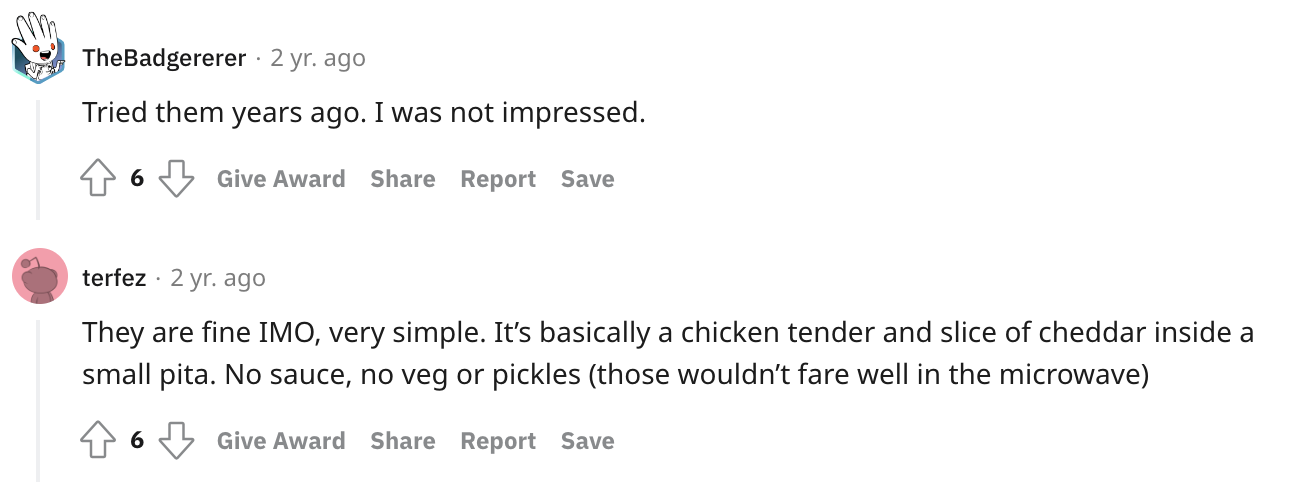Collapse terfez's comment thread line
This screenshot has width=1290, height=482.
tap(38, 400)
